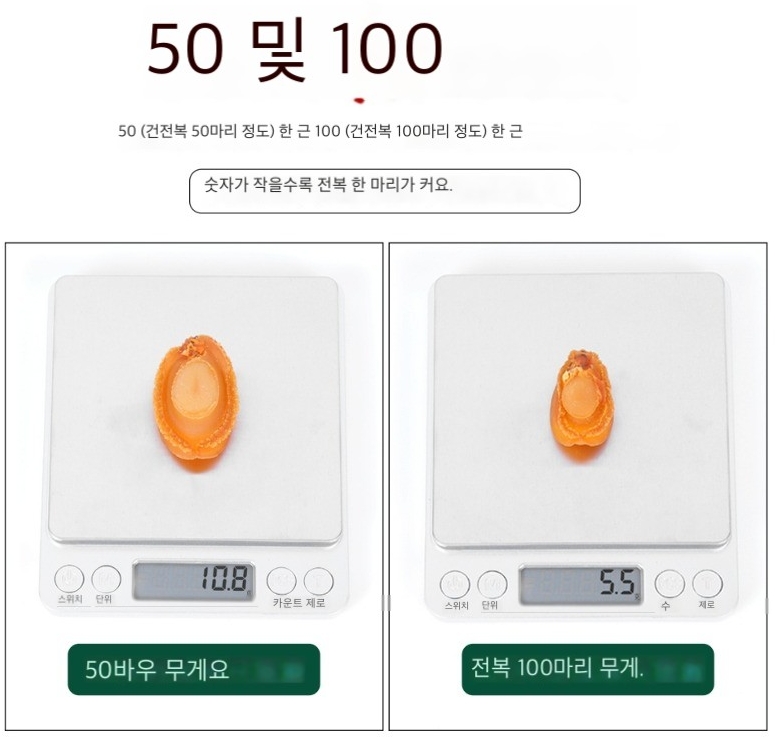The height and width of the screenshot is (738, 775).
Task: Click the 50 및 100 heading
Action: 295,49
